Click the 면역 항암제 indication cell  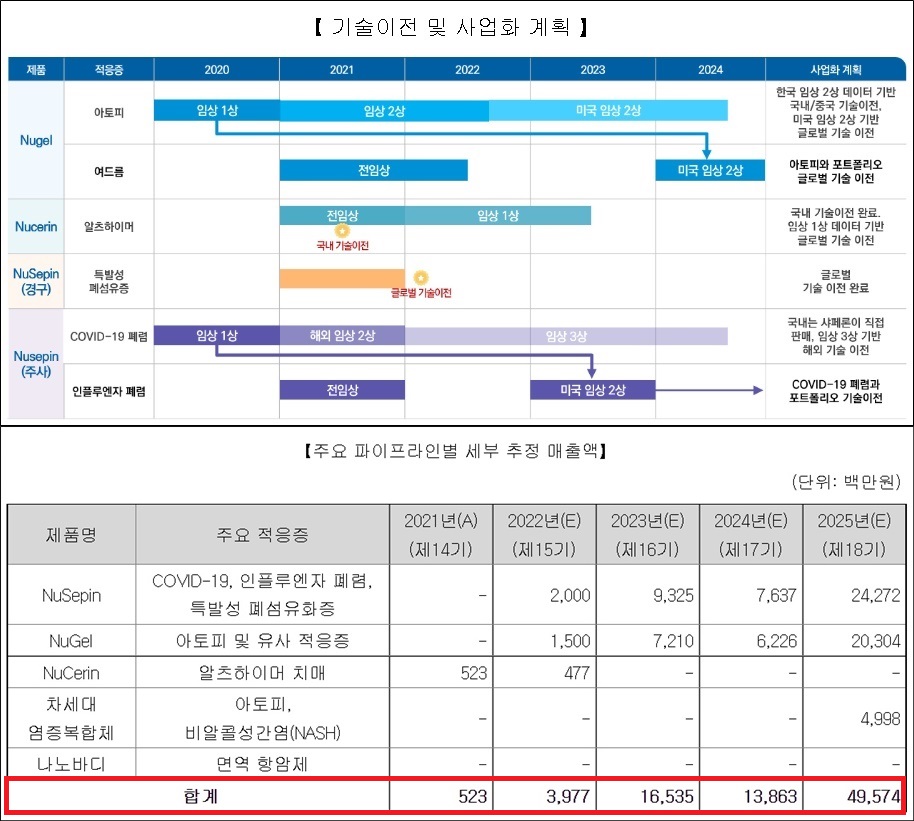pos(262,764)
